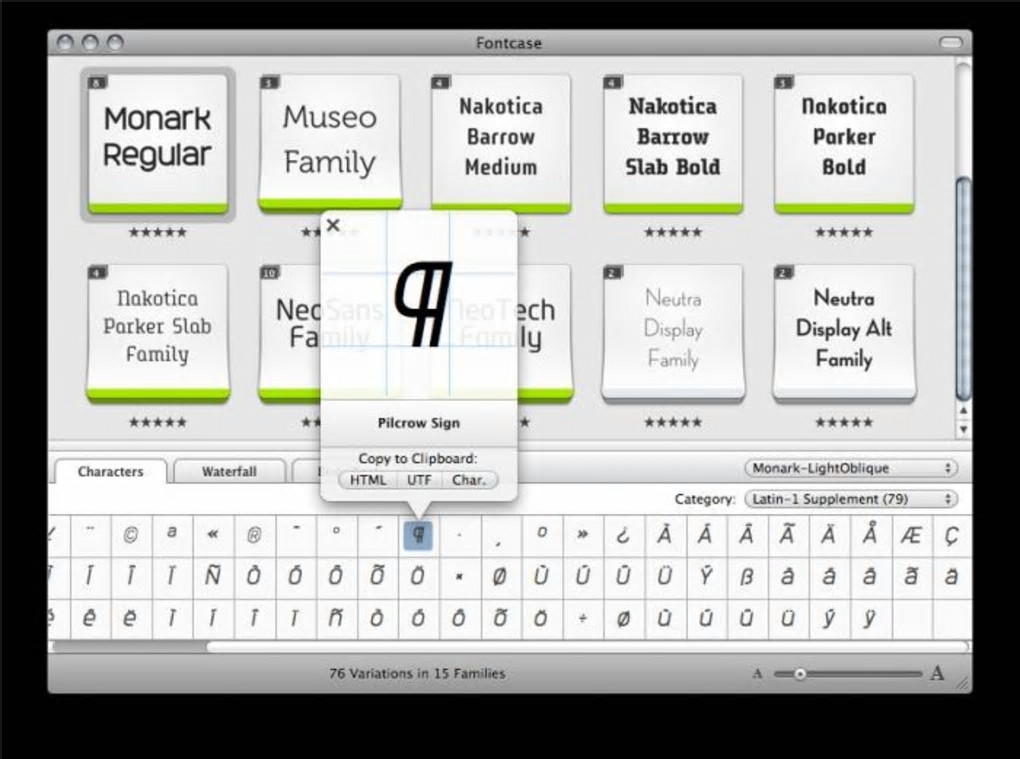This screenshot has height=759, width=1020.
Task: Pick the copyright © glyph in the grid
Action: click(x=131, y=535)
